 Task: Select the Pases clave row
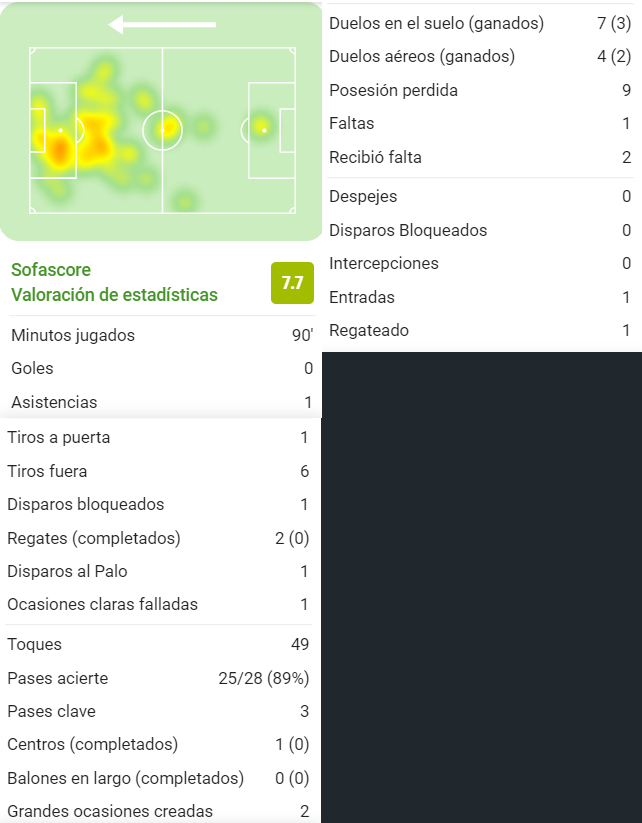158,711
